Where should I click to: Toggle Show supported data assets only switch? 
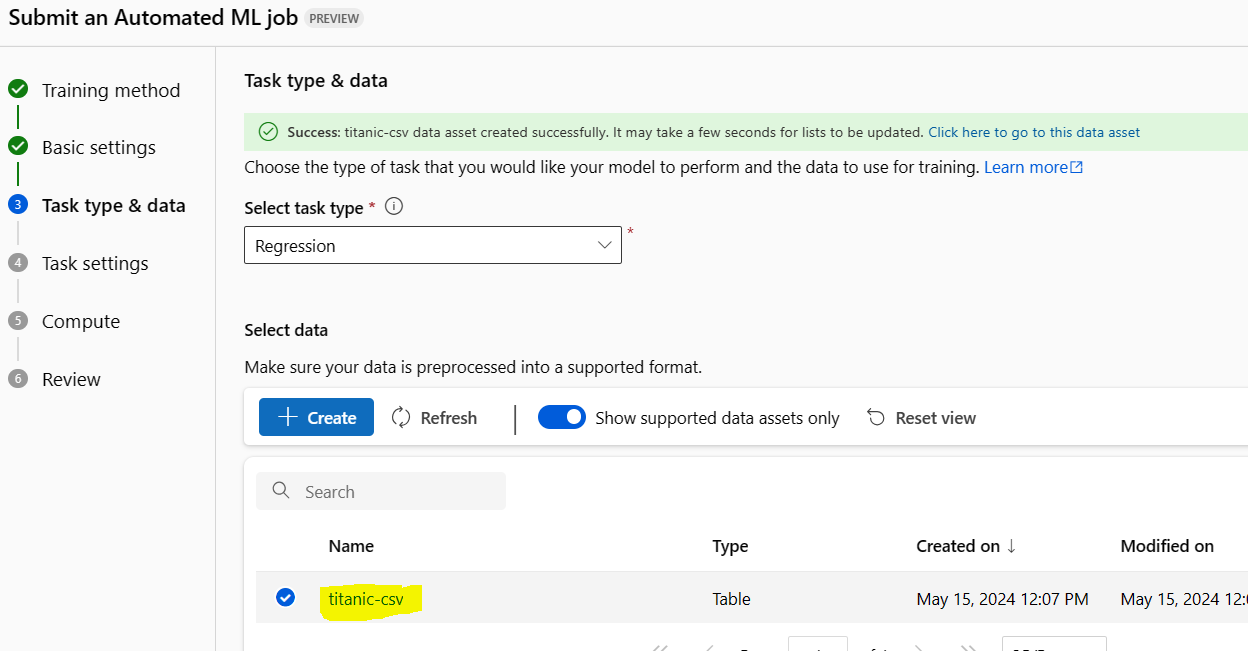click(562, 418)
